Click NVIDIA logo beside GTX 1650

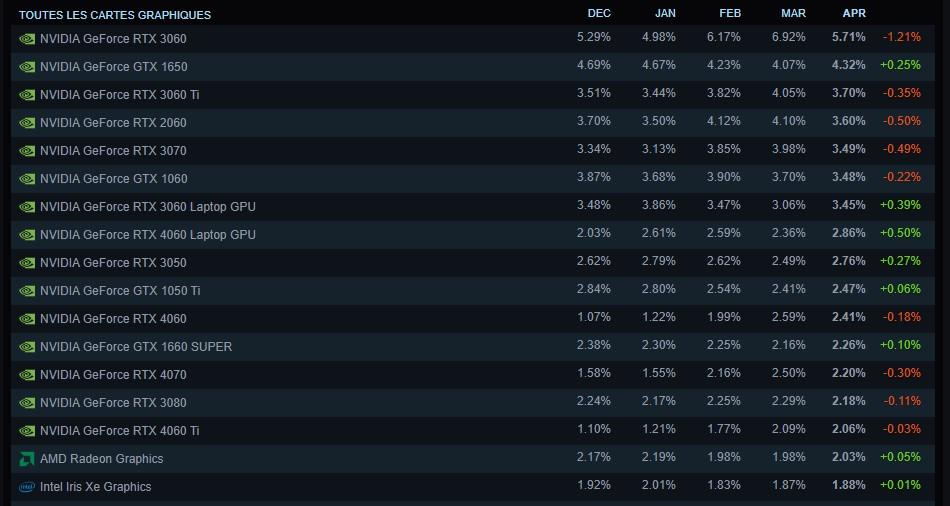pyautogui.click(x=27, y=67)
